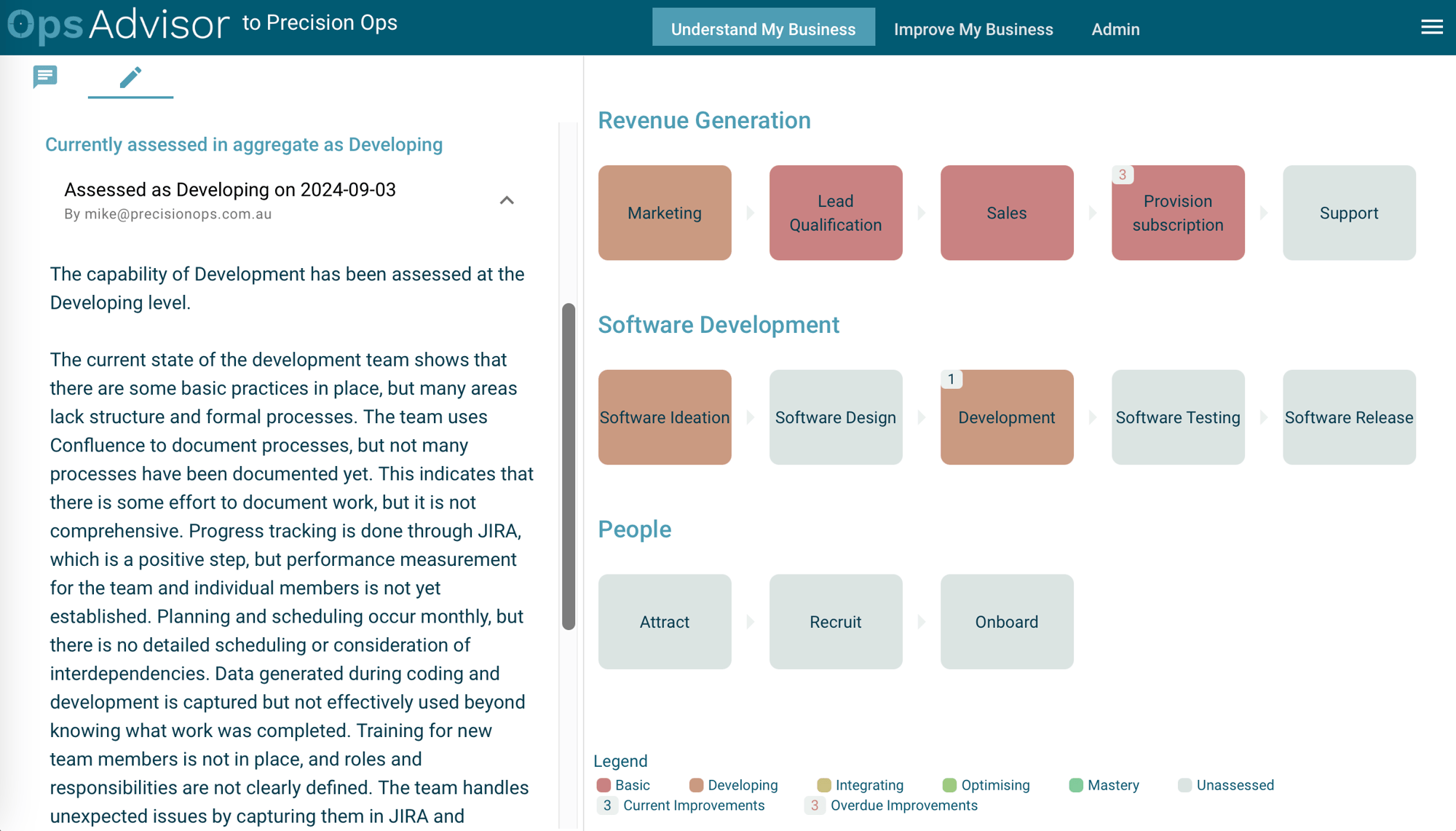Click the Mastery legend color swatch
Screen dimensions: 1456x831
1076,785
